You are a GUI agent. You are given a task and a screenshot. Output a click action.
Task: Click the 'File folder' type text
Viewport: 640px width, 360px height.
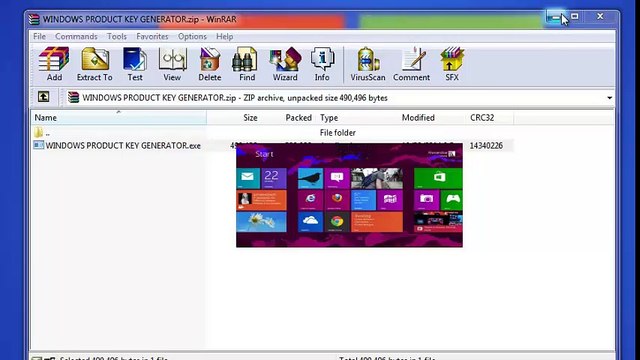click(338, 133)
